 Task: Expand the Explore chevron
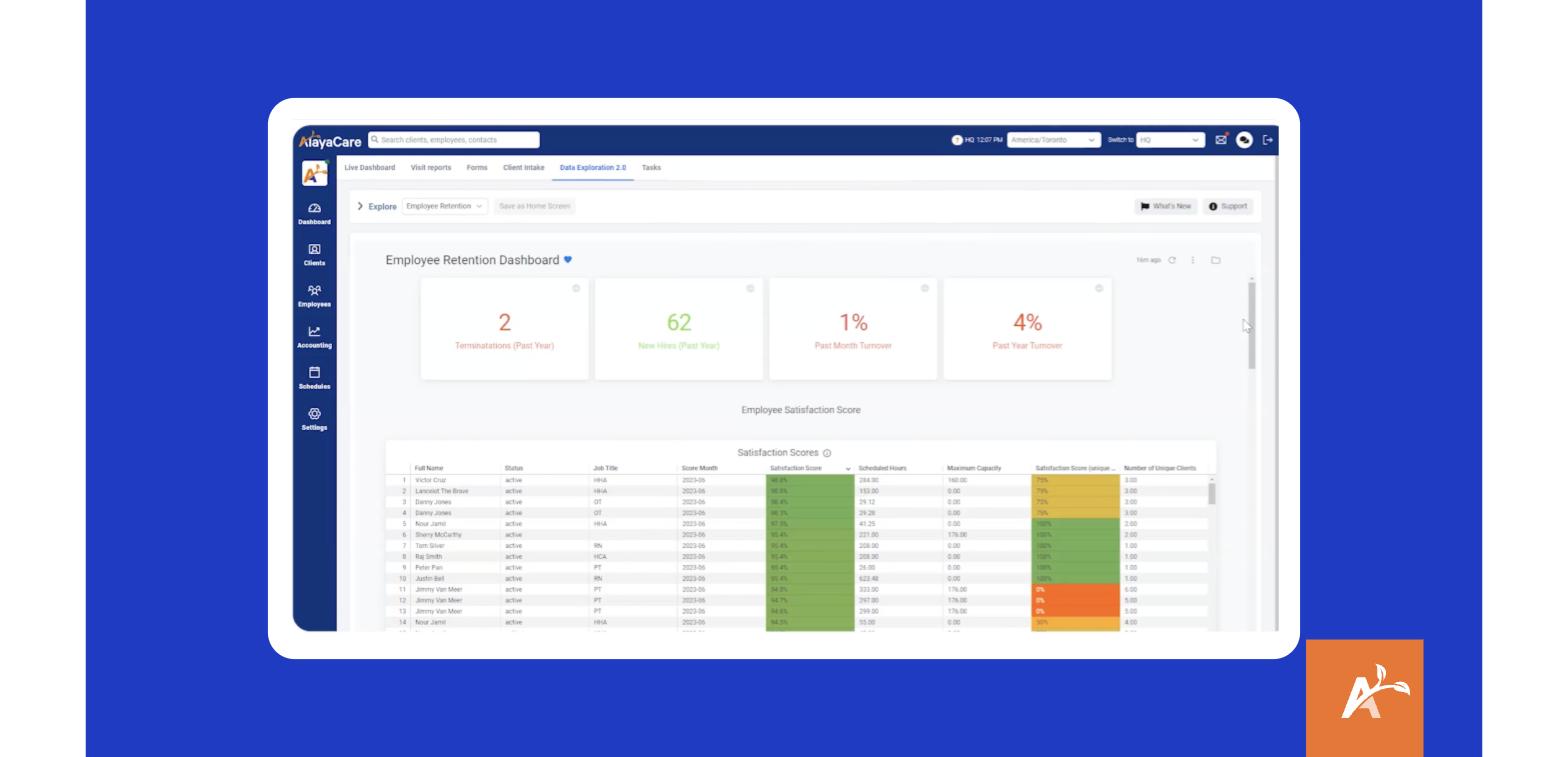tap(360, 206)
